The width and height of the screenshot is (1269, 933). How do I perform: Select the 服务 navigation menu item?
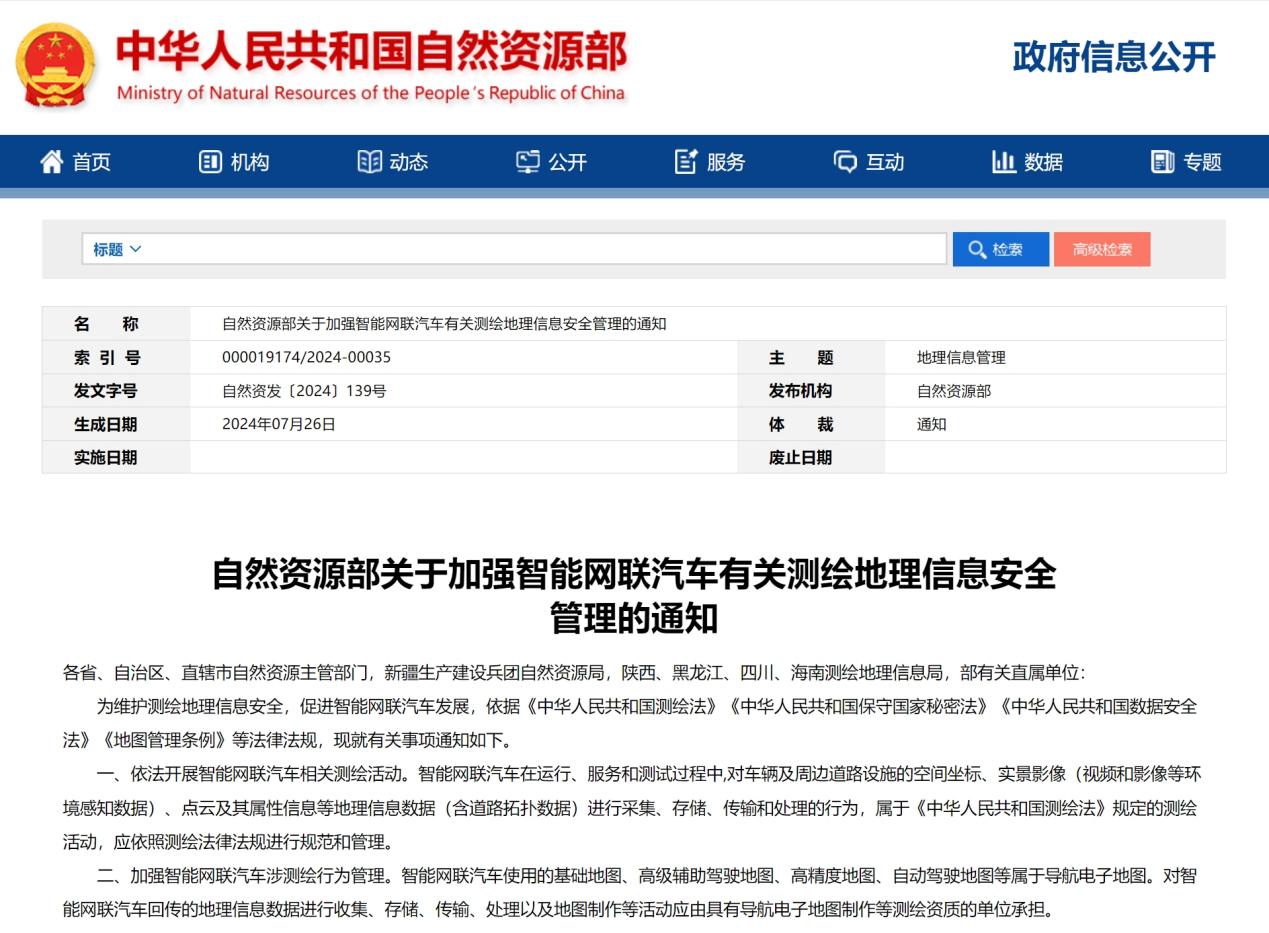[x=725, y=162]
